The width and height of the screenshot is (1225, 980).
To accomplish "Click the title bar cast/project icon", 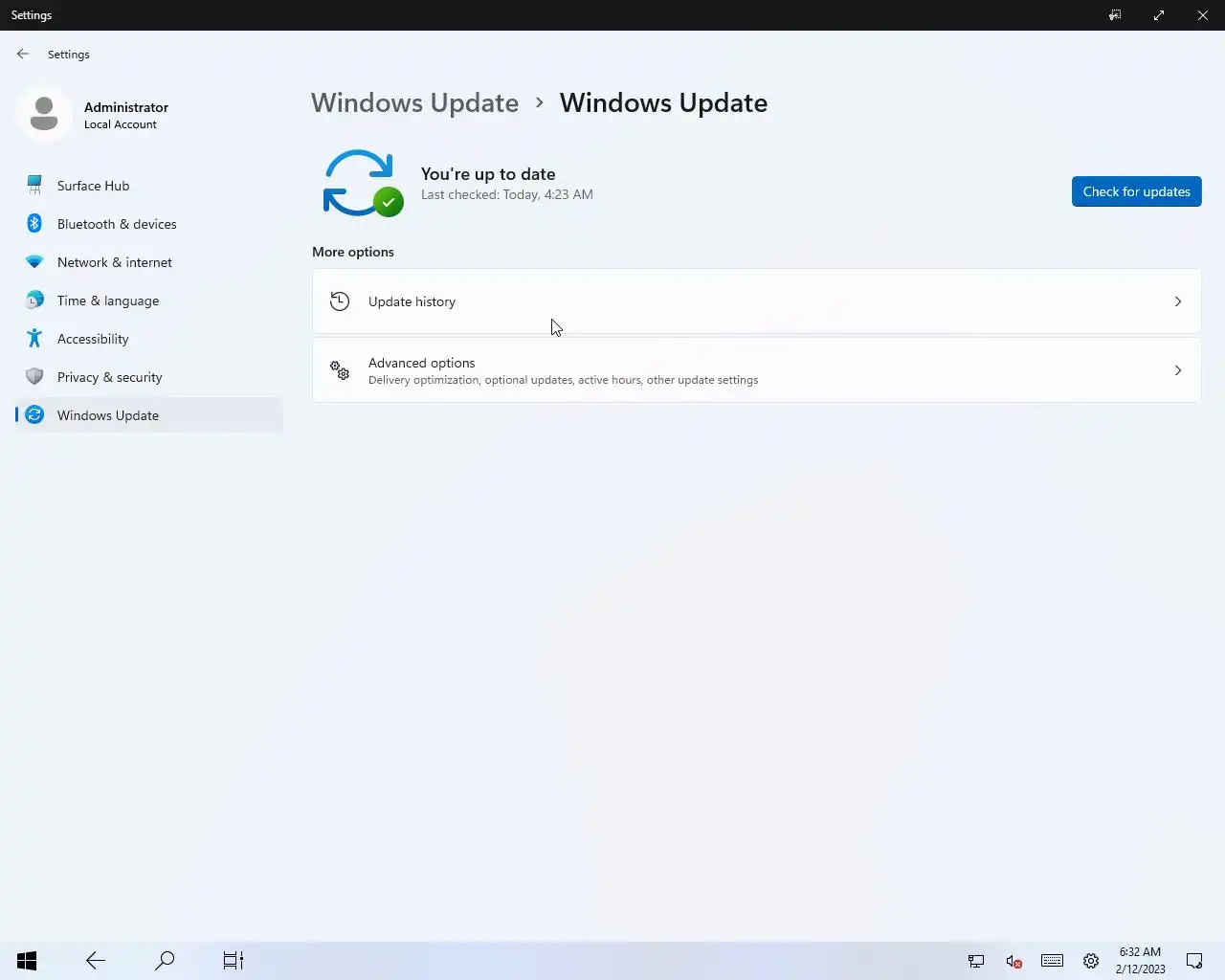I will [1115, 15].
